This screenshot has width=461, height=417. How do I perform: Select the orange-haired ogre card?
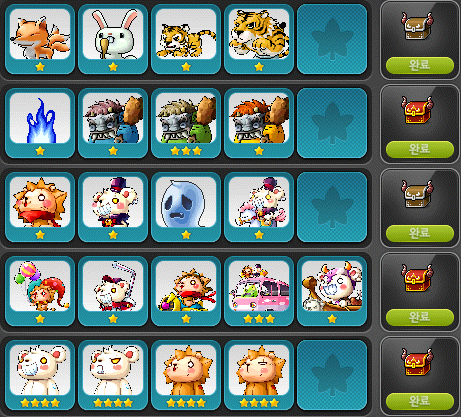[259, 123]
